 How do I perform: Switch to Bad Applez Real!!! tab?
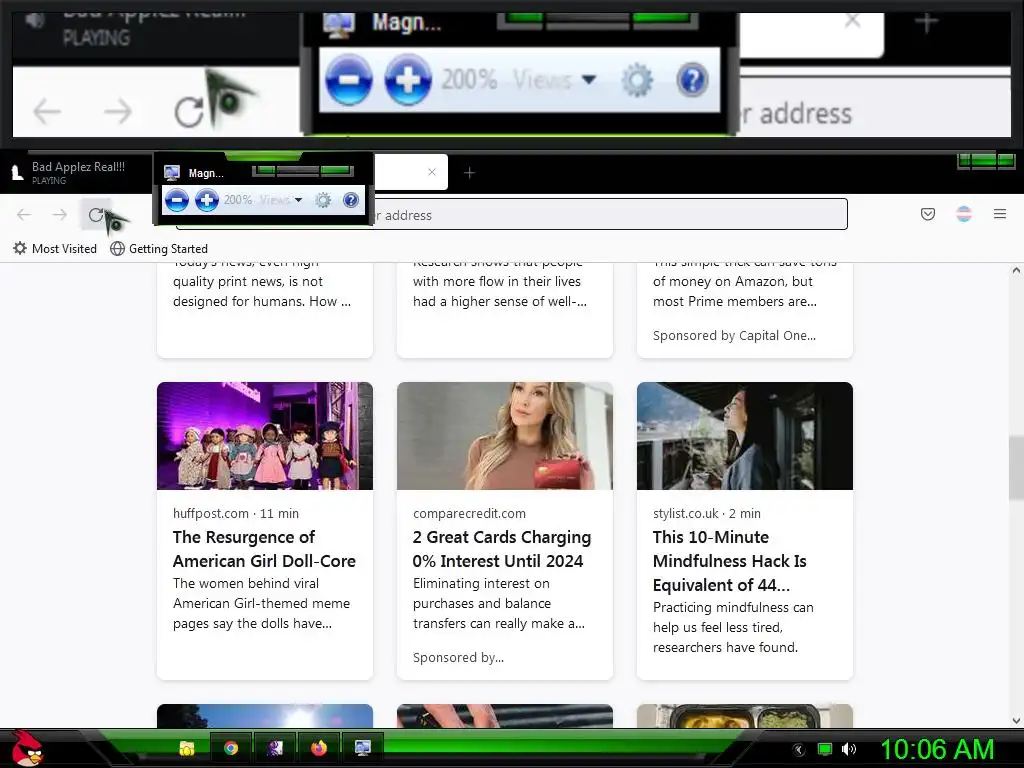[76, 172]
